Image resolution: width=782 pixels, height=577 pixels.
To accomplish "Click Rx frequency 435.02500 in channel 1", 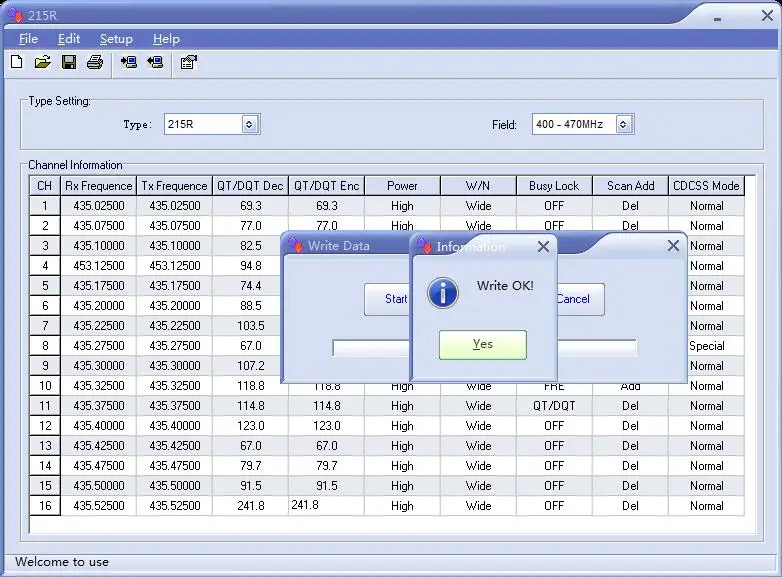I will coord(99,205).
